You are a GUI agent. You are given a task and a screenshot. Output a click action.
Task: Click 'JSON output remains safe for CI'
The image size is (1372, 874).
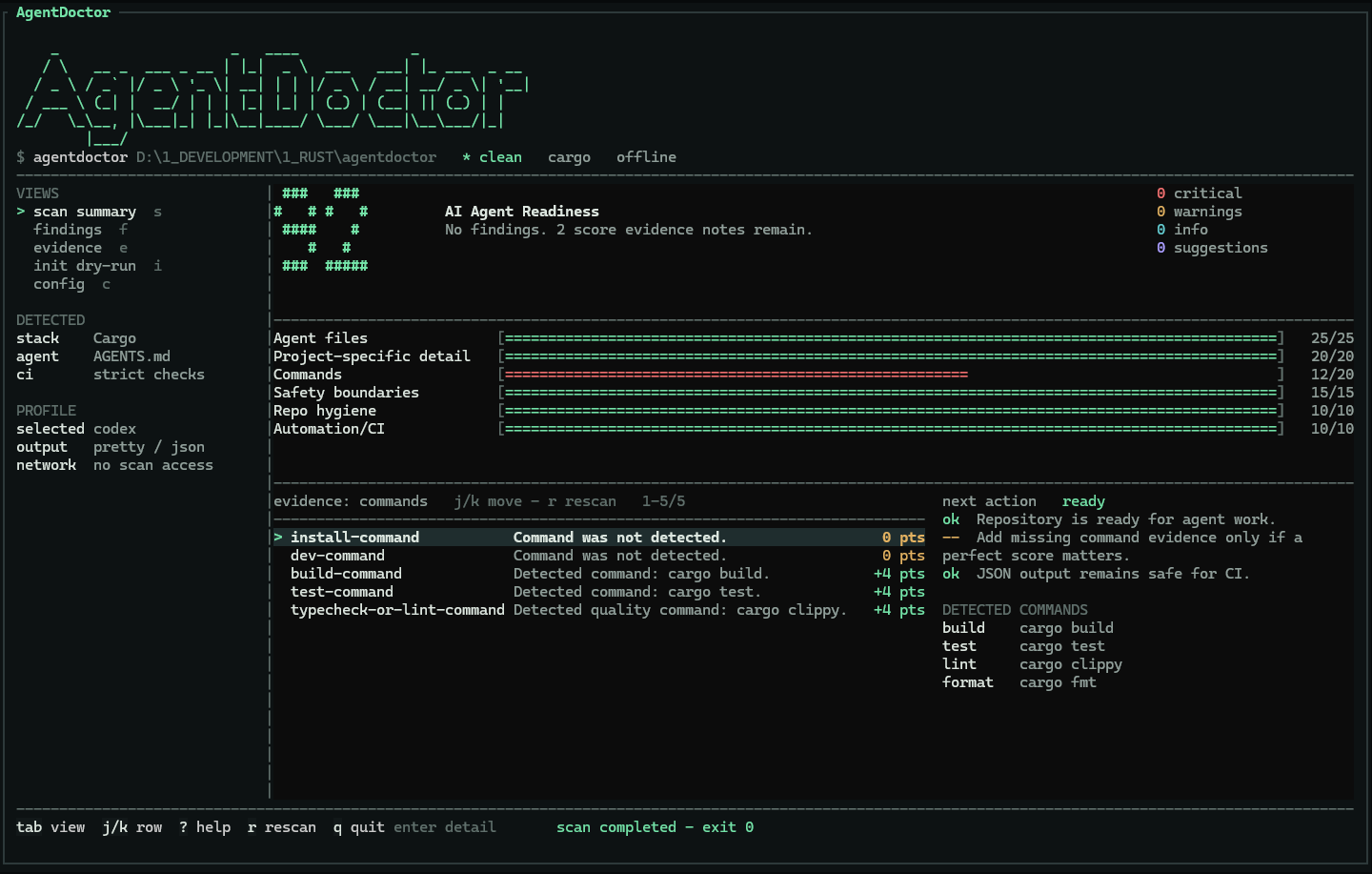(x=1113, y=574)
